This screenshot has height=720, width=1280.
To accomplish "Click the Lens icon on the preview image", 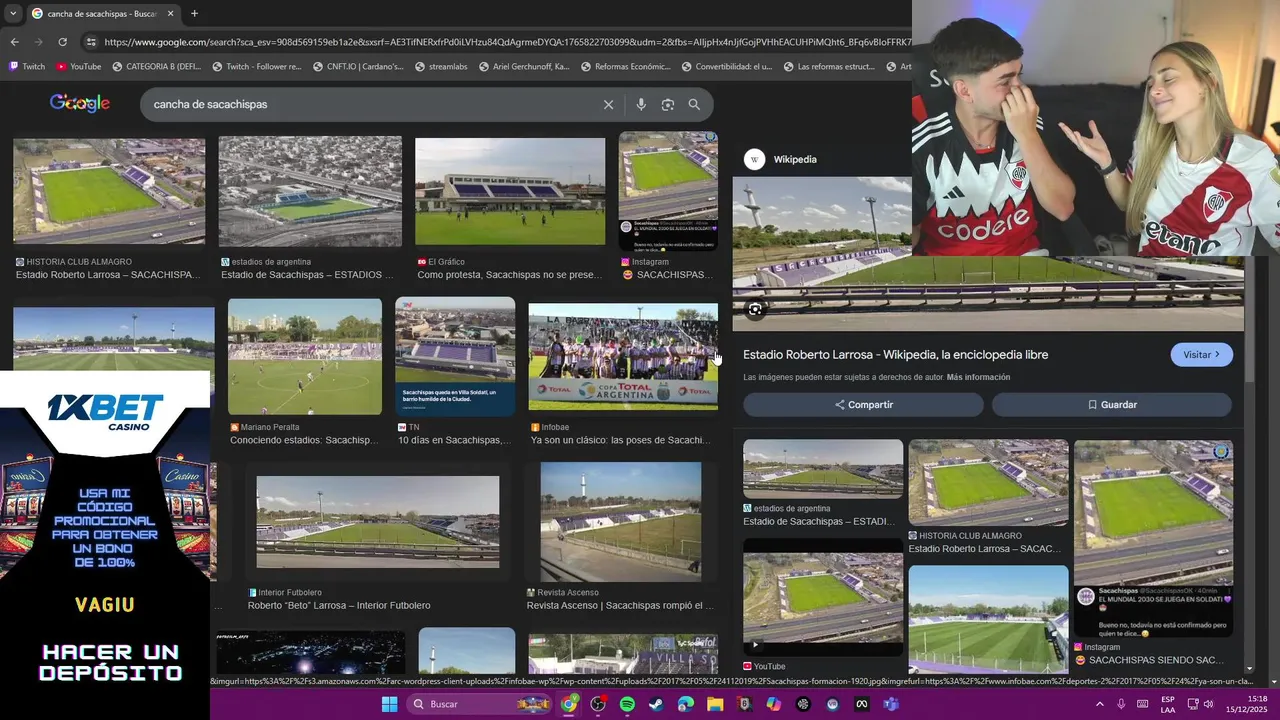I will tap(755, 310).
